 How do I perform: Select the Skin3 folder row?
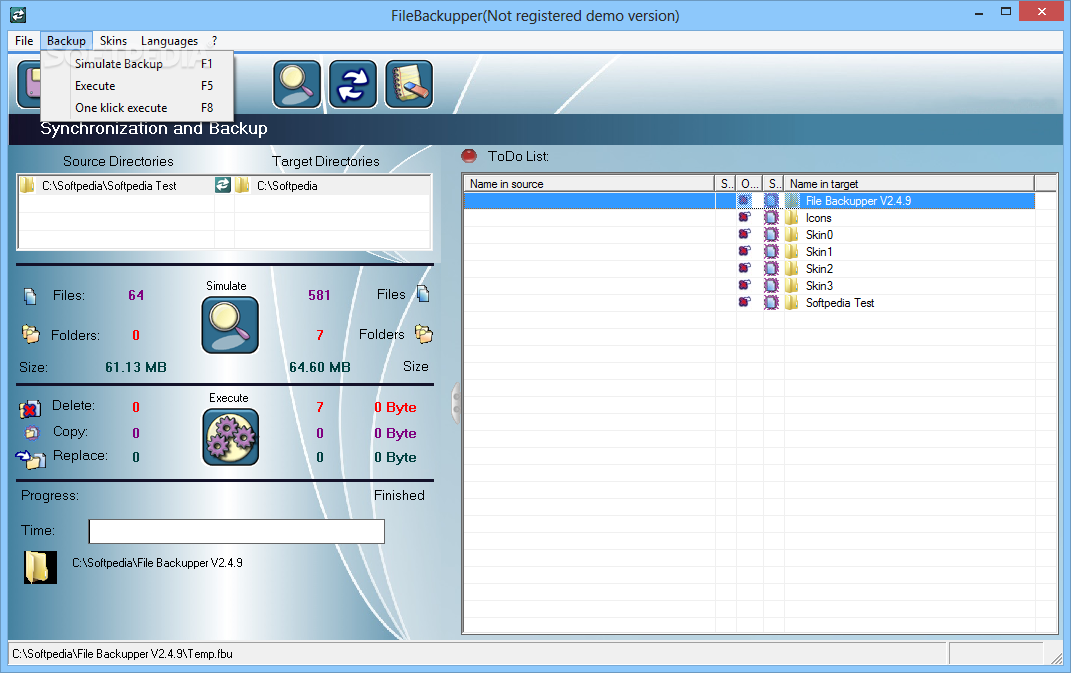(749, 286)
